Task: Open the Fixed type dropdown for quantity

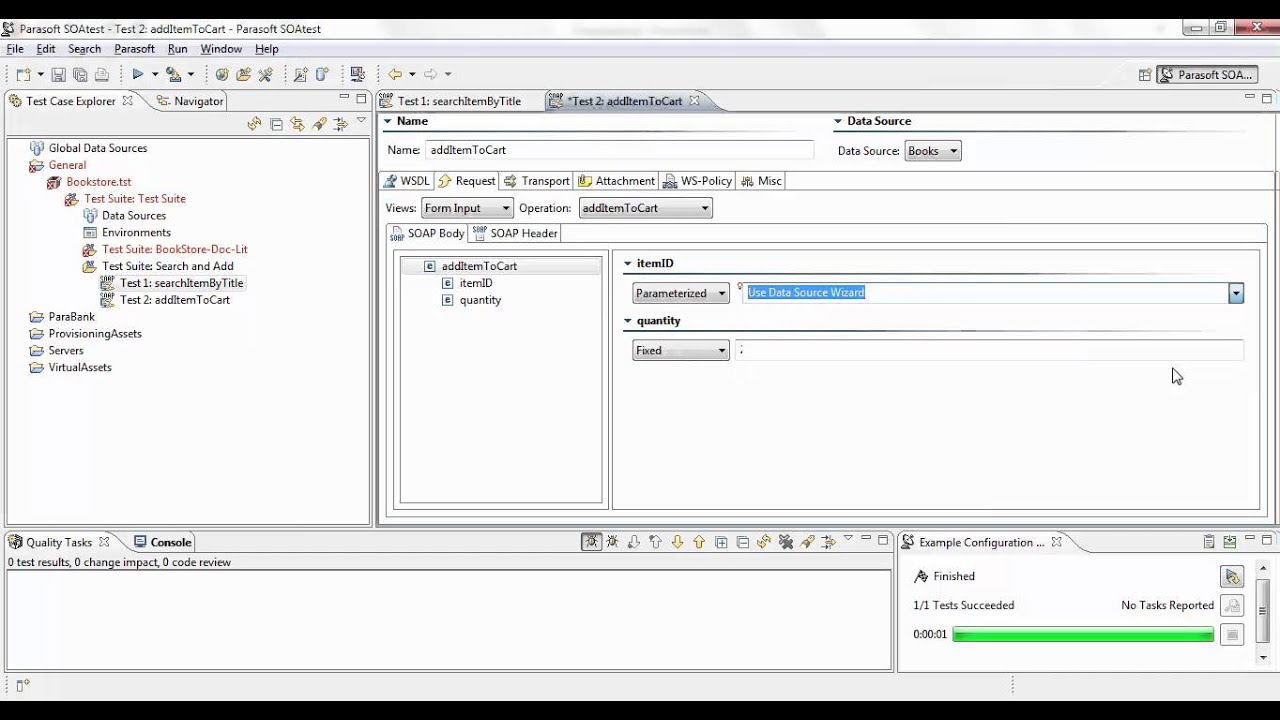Action: [681, 350]
